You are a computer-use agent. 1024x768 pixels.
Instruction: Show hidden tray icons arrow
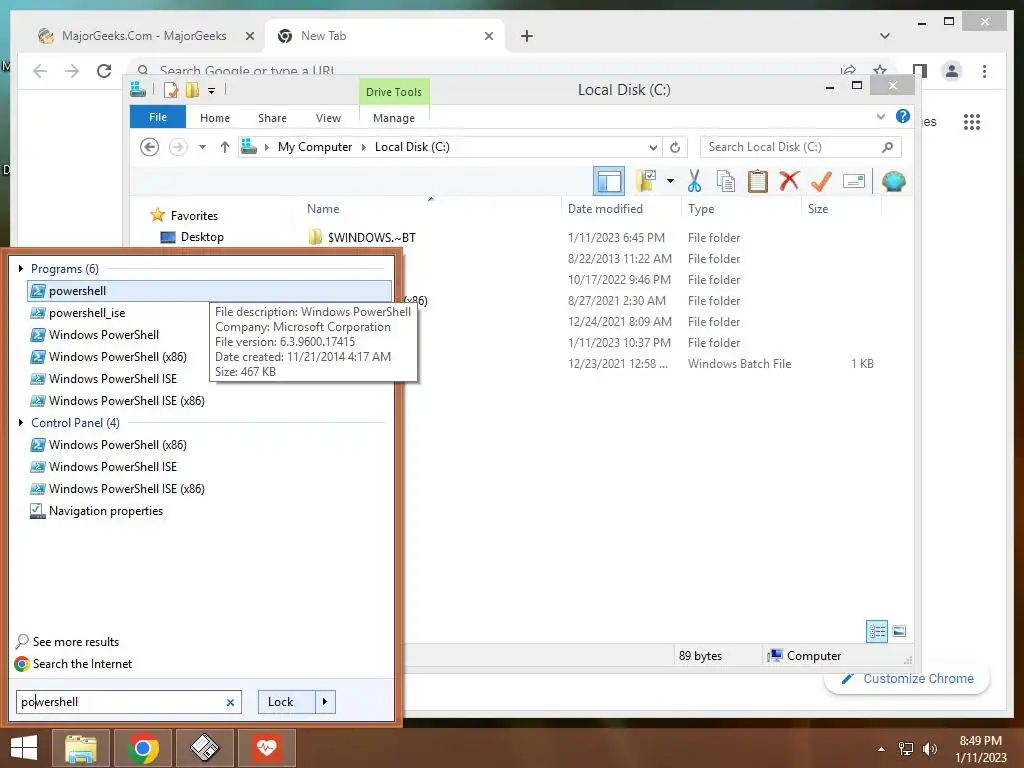(882, 749)
